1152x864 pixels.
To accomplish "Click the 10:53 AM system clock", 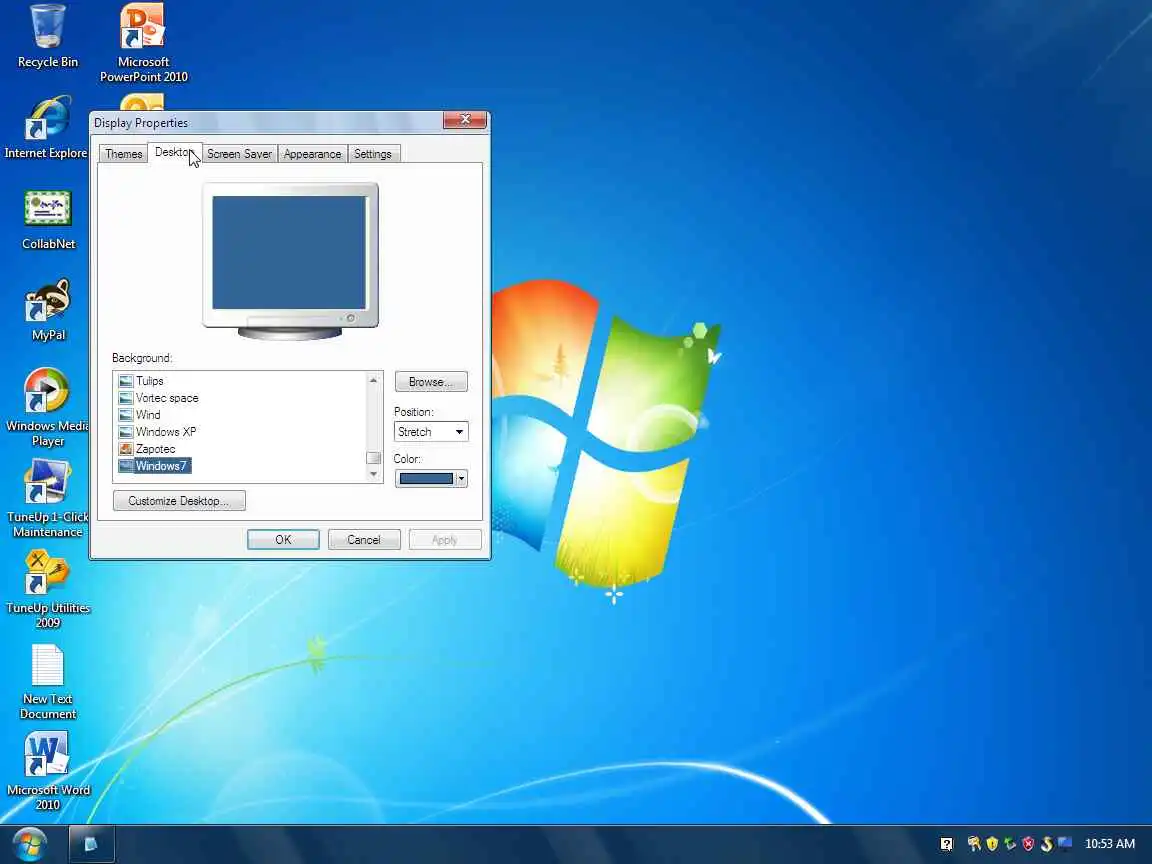I will tap(1109, 844).
